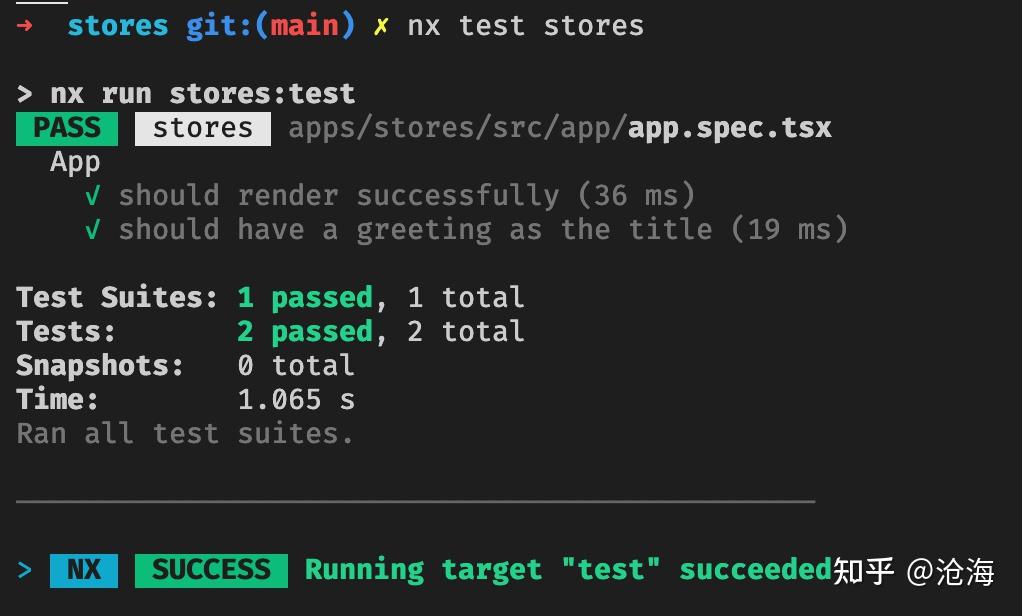This screenshot has width=1022, height=616.
Task: Click "2 passed" in the Tests line
Action: coord(305,332)
